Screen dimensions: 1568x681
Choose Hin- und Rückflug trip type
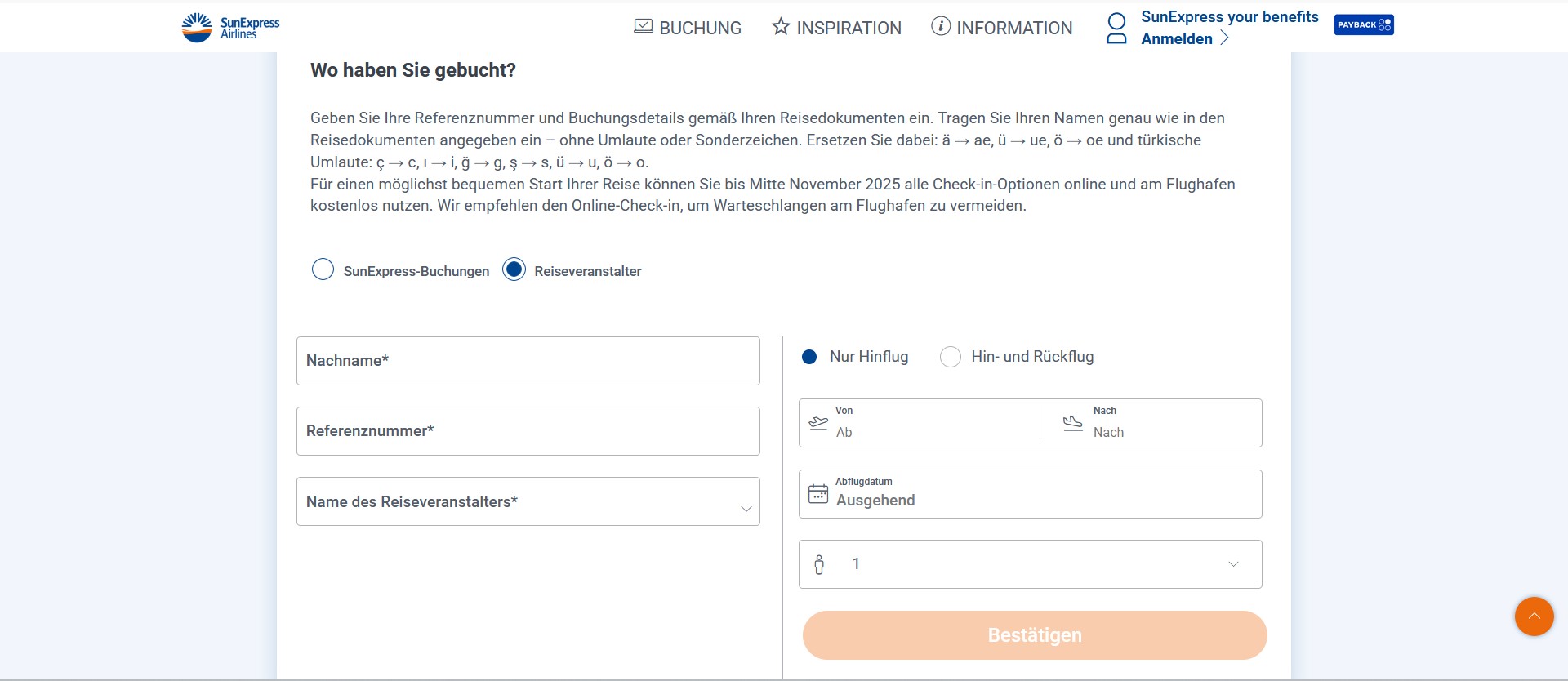951,357
